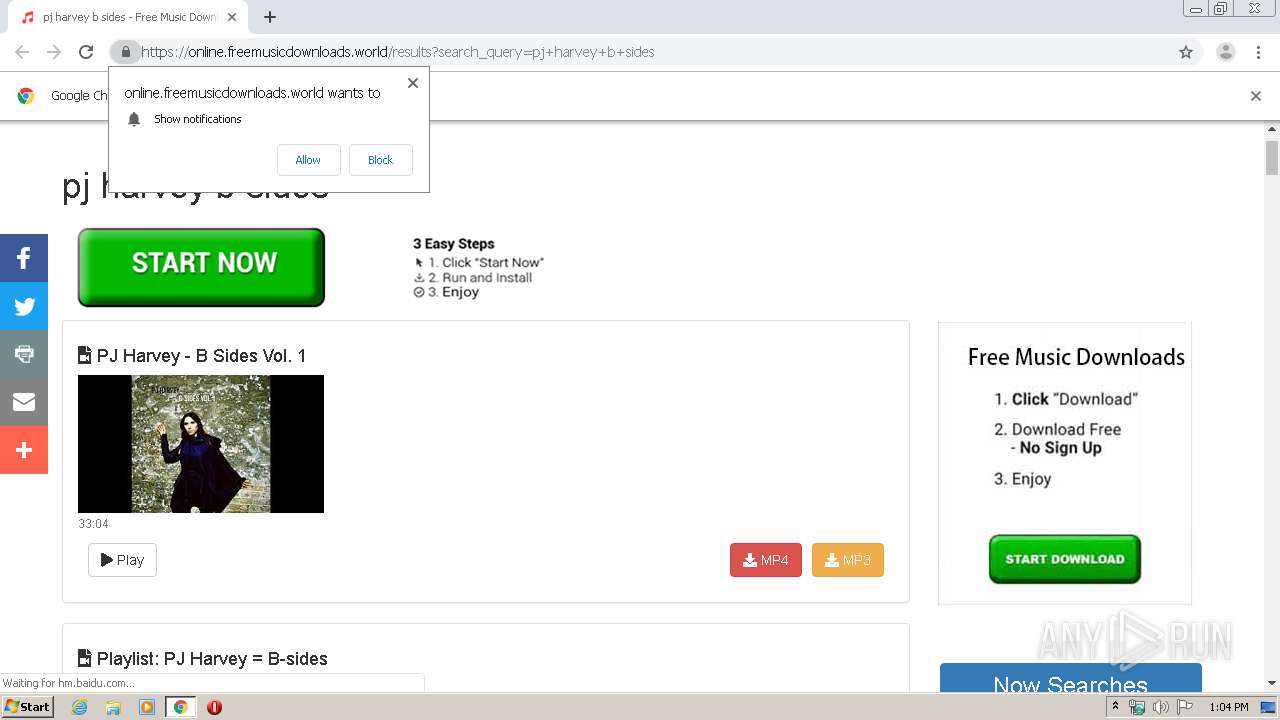Image resolution: width=1280 pixels, height=720 pixels.
Task: Close the pj harvey b sides tab
Action: coord(232,17)
